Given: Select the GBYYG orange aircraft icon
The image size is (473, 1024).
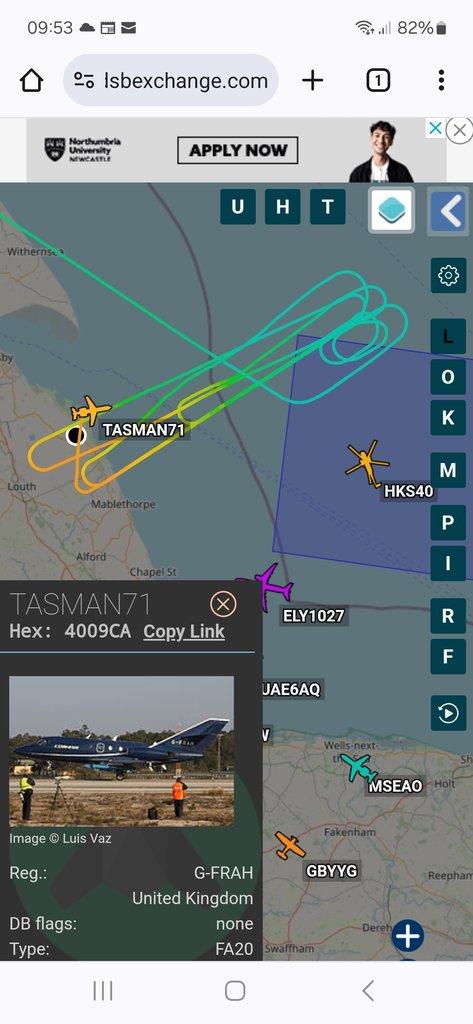Looking at the screenshot, I should click(289, 845).
